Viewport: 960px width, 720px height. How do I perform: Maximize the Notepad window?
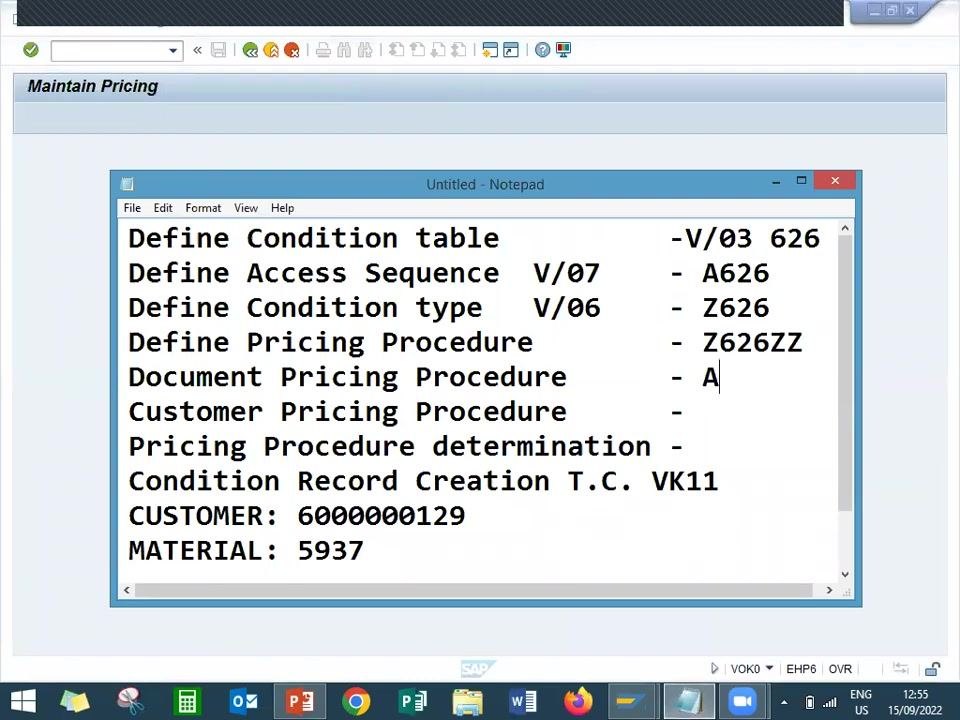[801, 181]
